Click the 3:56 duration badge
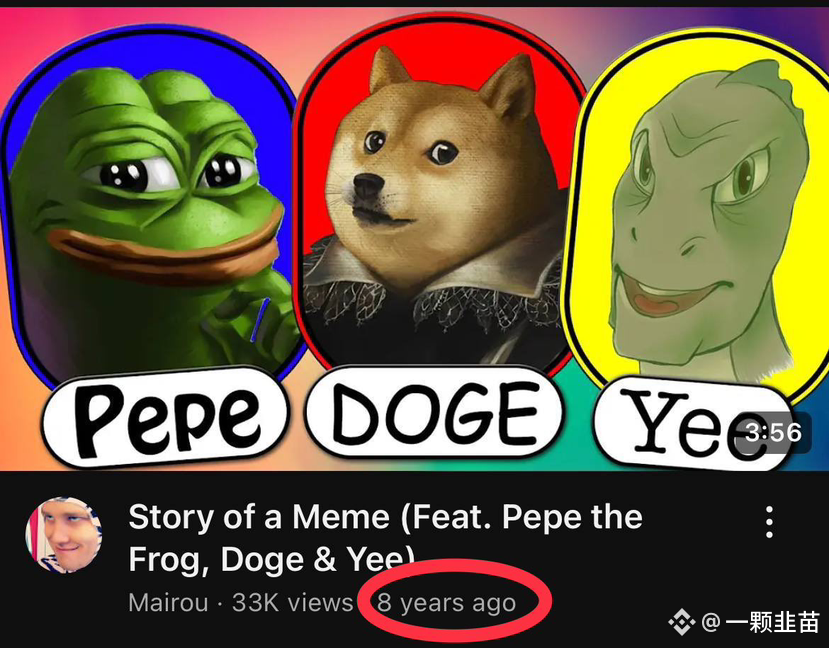The width and height of the screenshot is (829, 648). click(773, 432)
